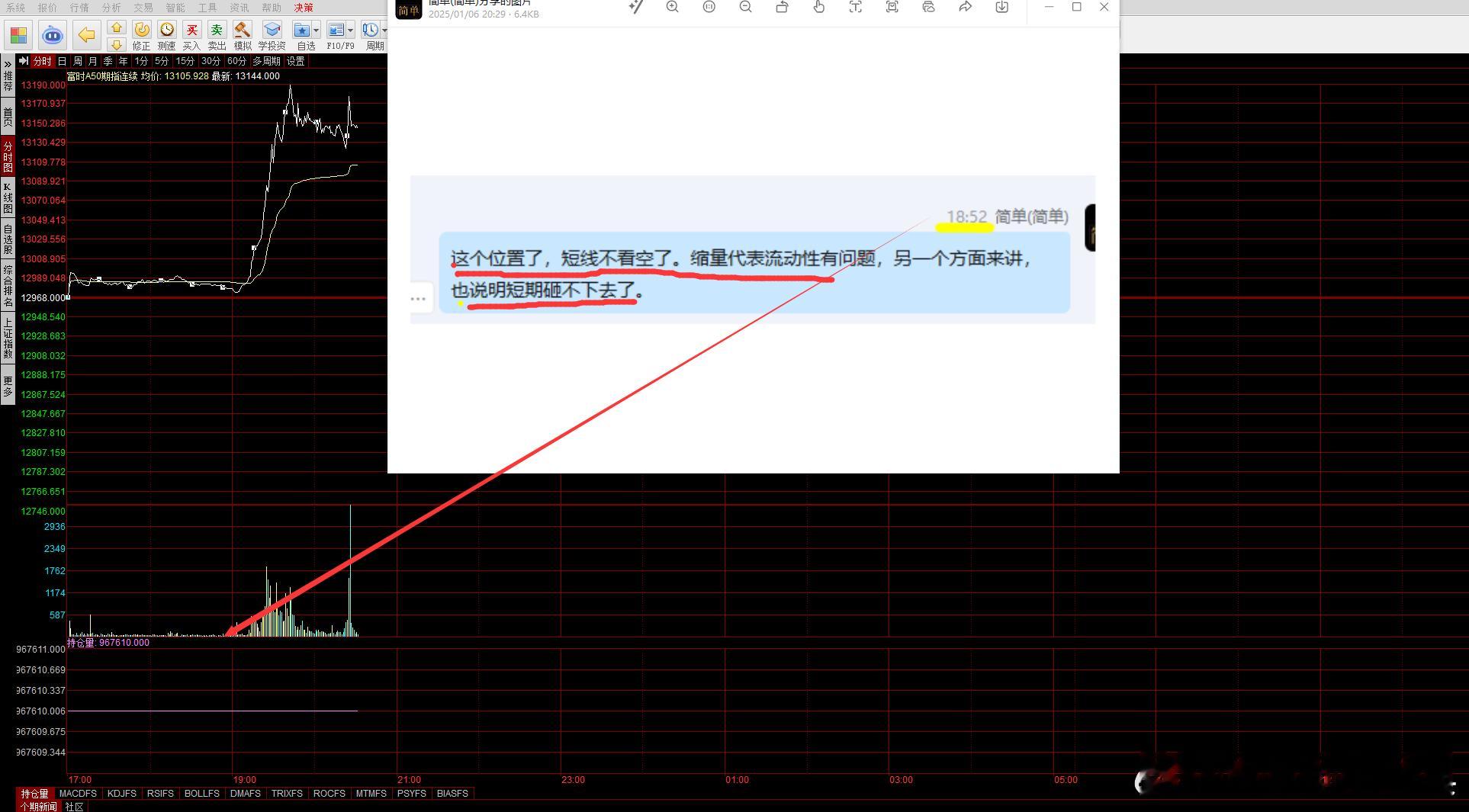Open the colorful grid home icon
The image size is (1469, 812).
(x=18, y=35)
